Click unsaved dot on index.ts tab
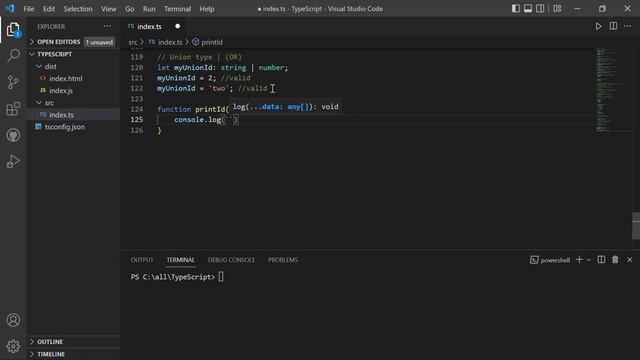This screenshot has width=640, height=360. pyautogui.click(x=178, y=26)
